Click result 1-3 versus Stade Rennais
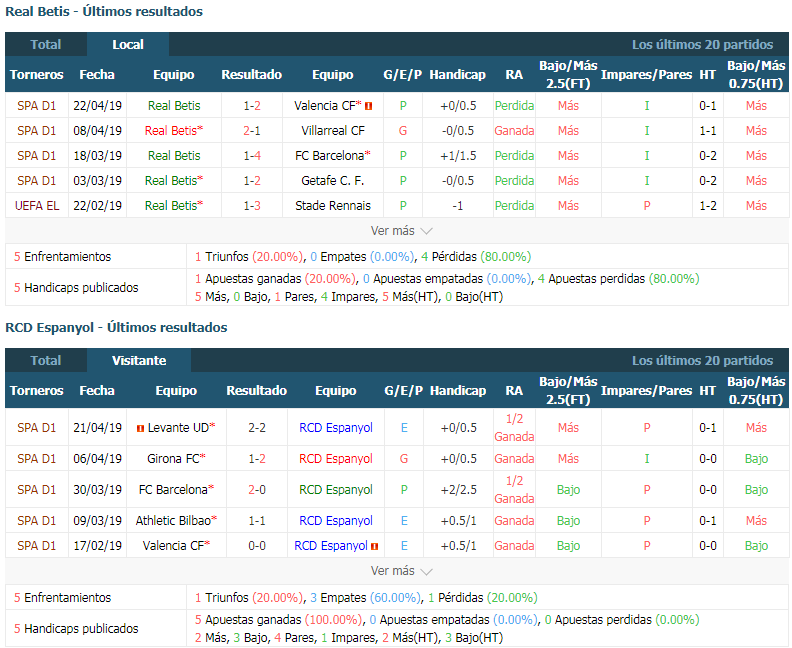The height and width of the screenshot is (648, 792). [252, 206]
